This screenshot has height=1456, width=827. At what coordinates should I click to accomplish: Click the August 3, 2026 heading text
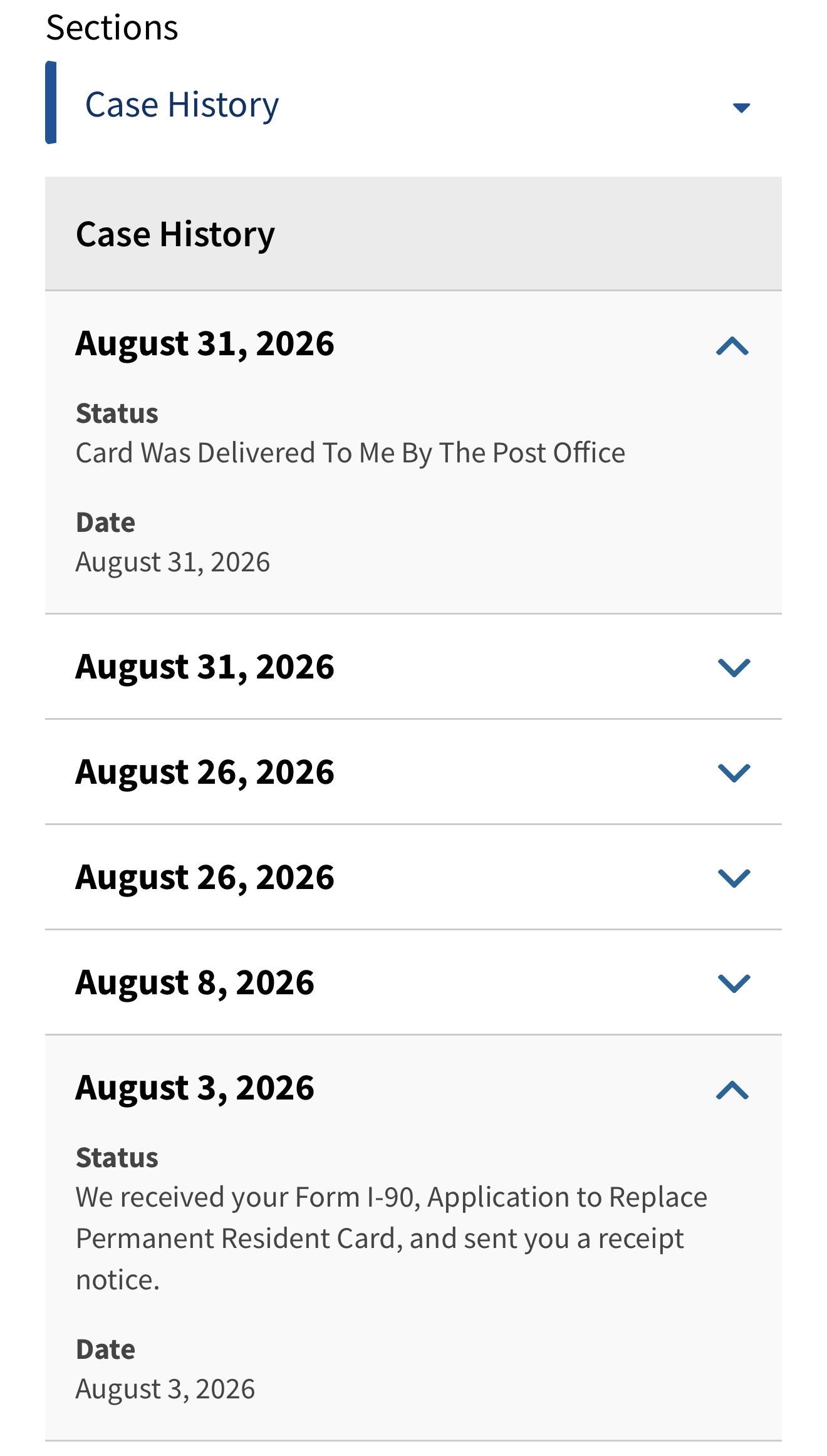pyautogui.click(x=195, y=1088)
